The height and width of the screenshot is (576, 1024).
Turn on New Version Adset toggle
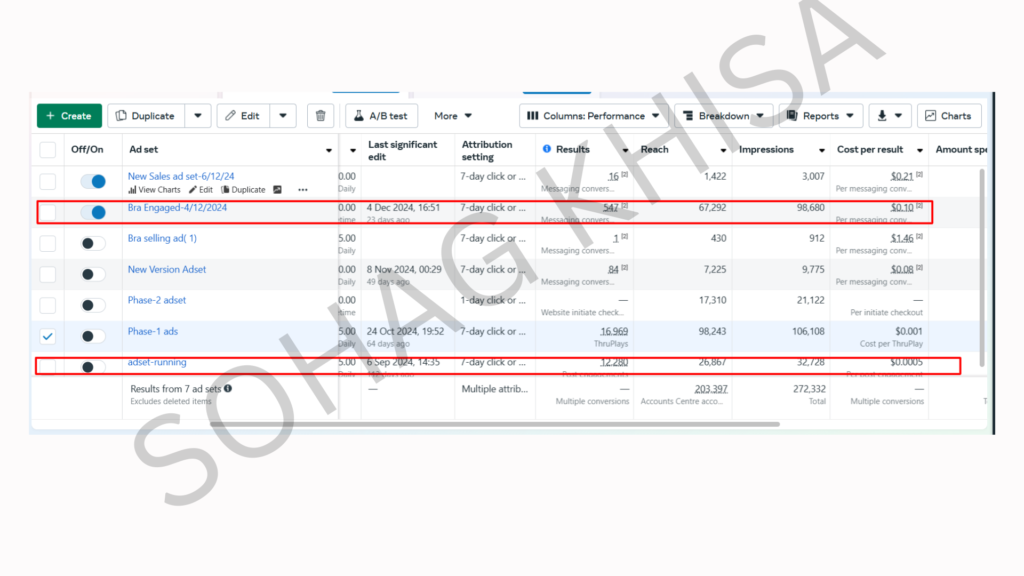(x=92, y=274)
